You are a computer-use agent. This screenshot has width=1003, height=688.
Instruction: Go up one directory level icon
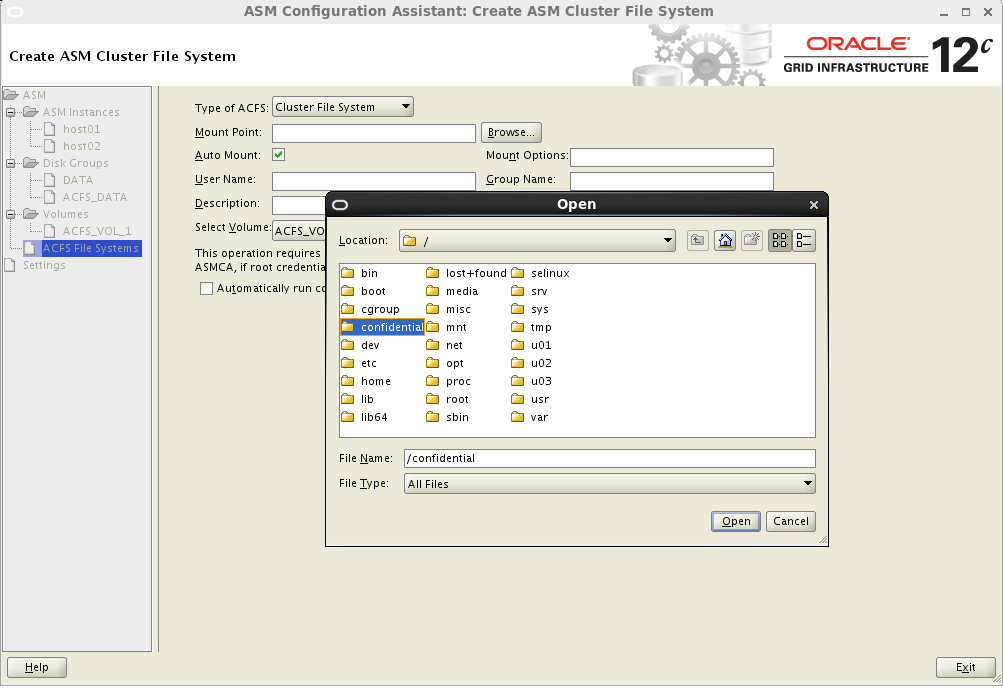click(x=697, y=240)
